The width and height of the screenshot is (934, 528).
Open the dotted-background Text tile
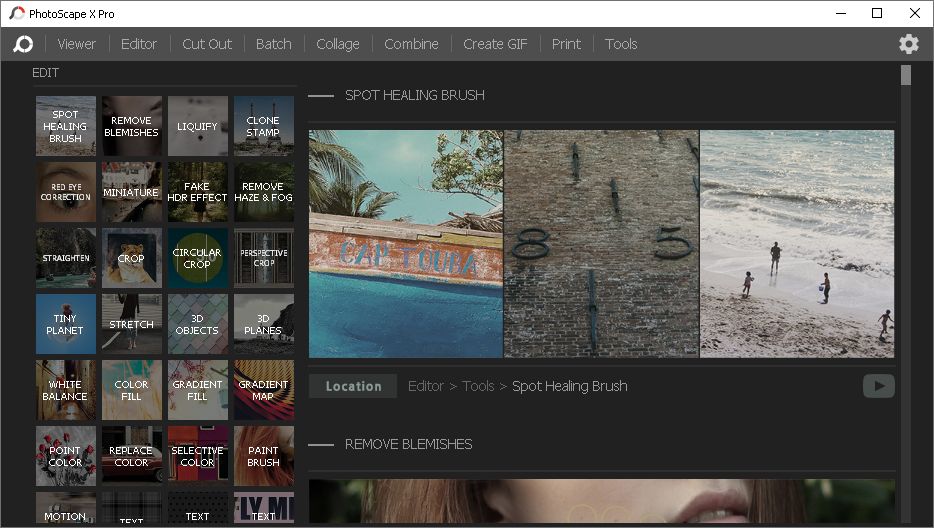(x=198, y=508)
